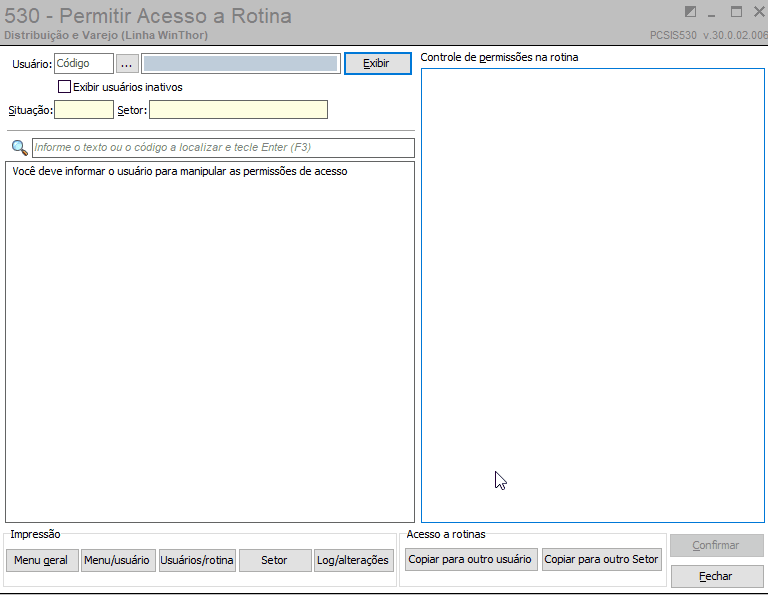Print the Menu geral report
The image size is (768, 595).
[x=42, y=560]
